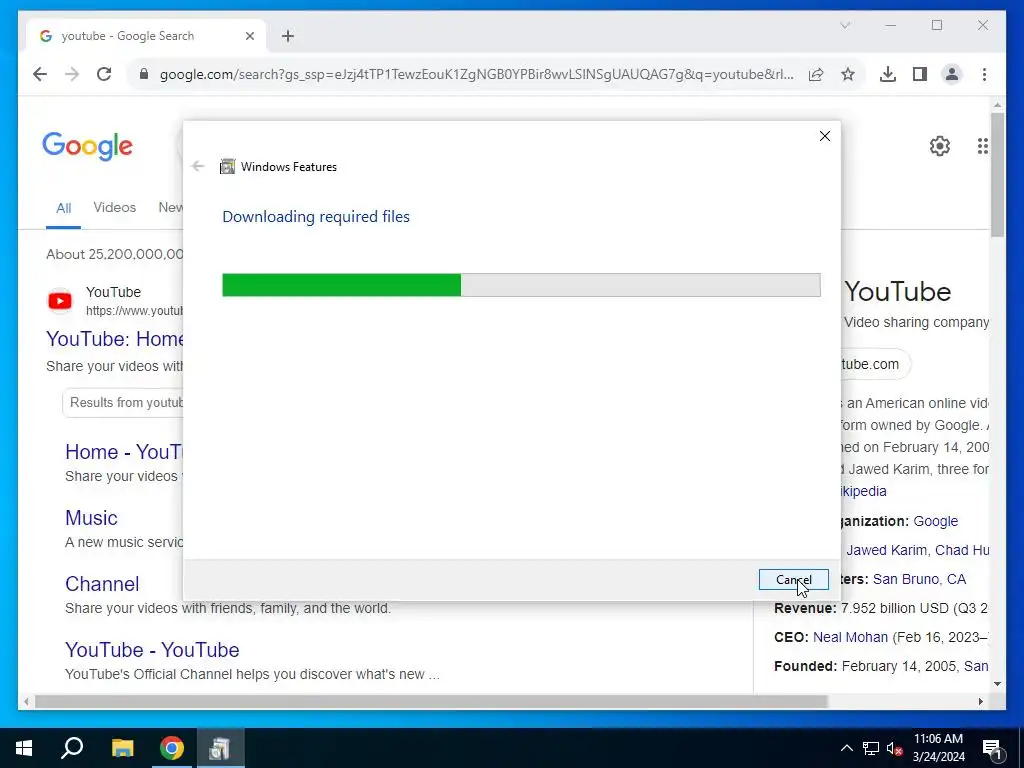
Task: Click Windows Features taskbar icon
Action: pyautogui.click(x=220, y=748)
